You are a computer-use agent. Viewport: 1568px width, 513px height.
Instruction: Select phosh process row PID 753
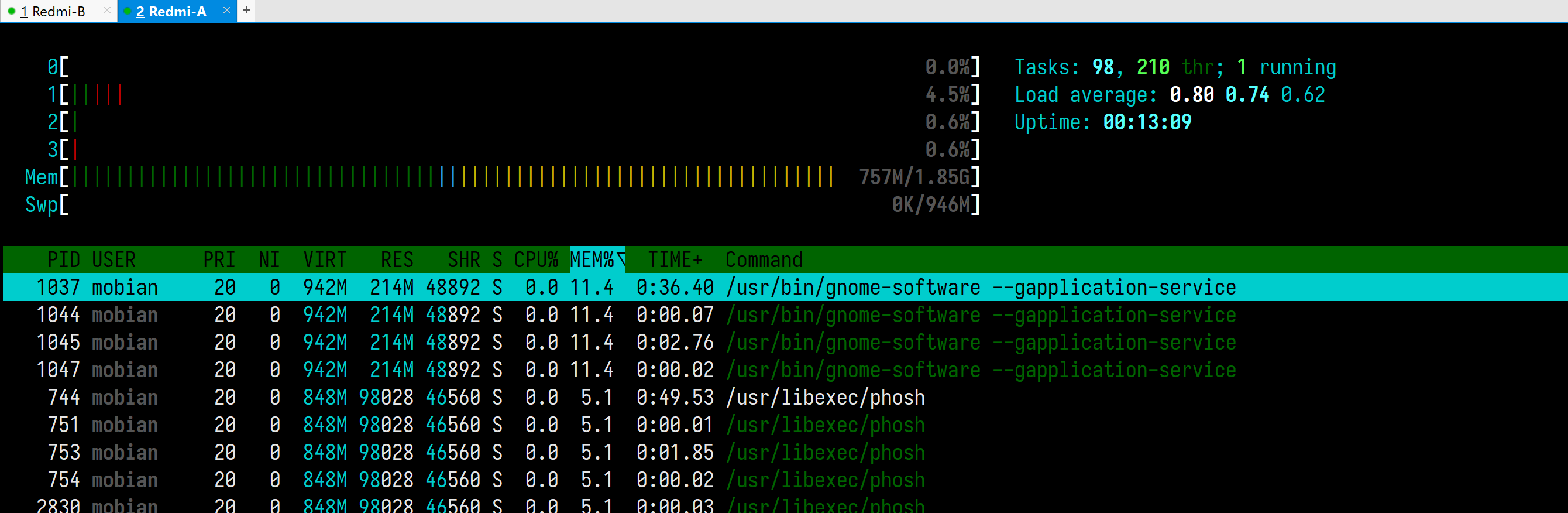pos(785,452)
